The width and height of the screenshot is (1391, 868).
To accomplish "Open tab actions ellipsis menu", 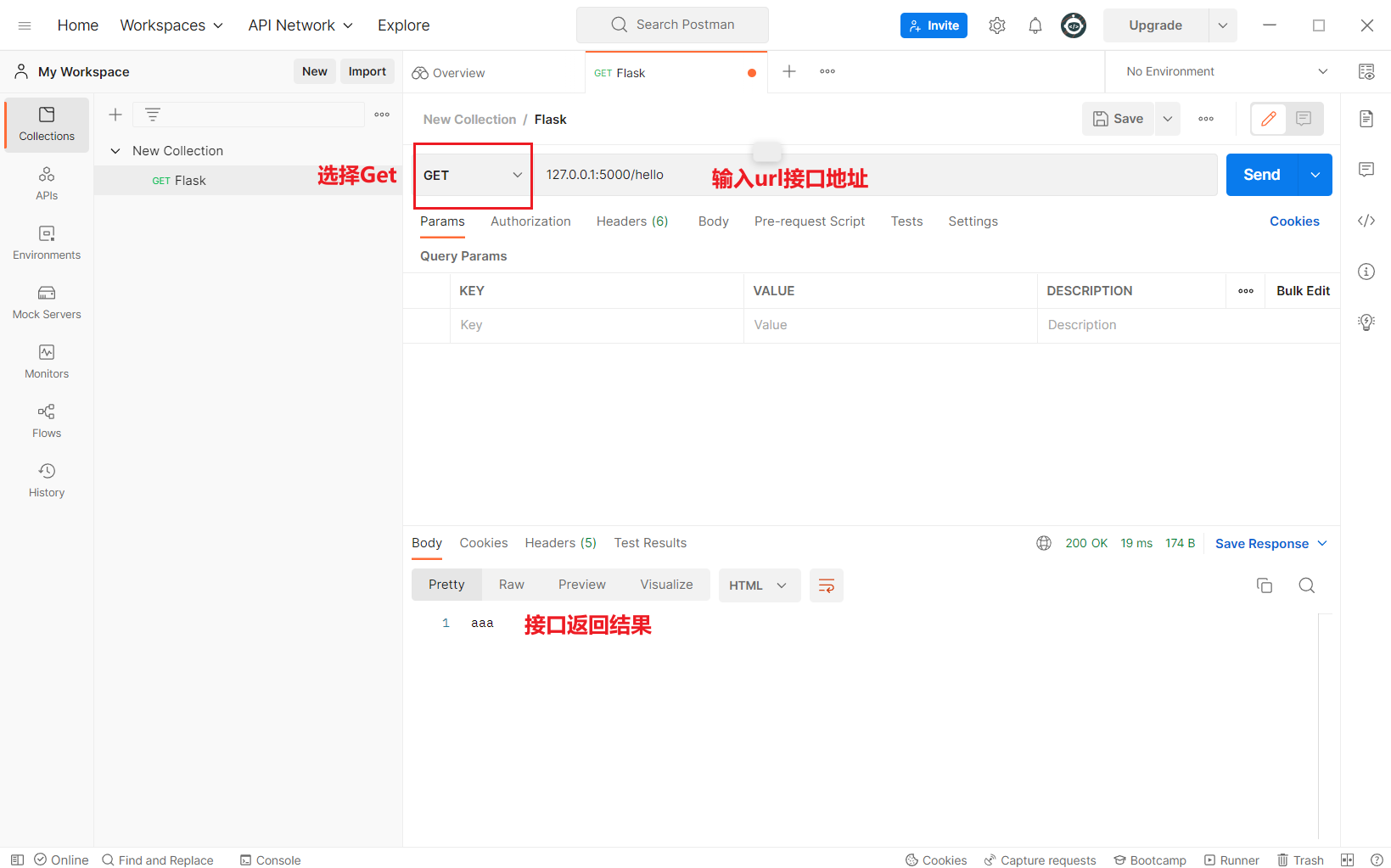I will click(827, 72).
